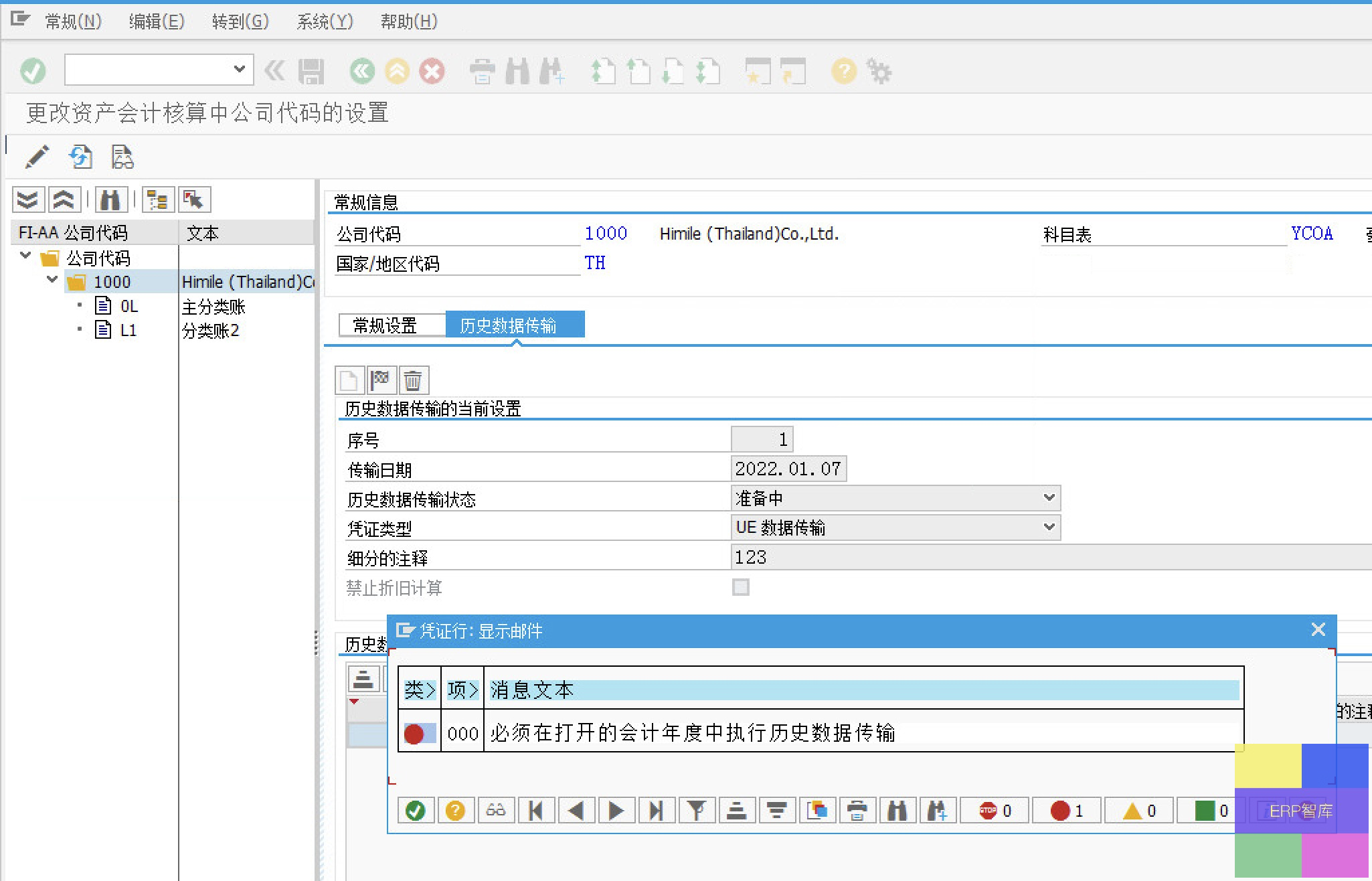The height and width of the screenshot is (881, 1372).
Task: Click the First Page icon in main toolbar
Action: click(x=603, y=71)
